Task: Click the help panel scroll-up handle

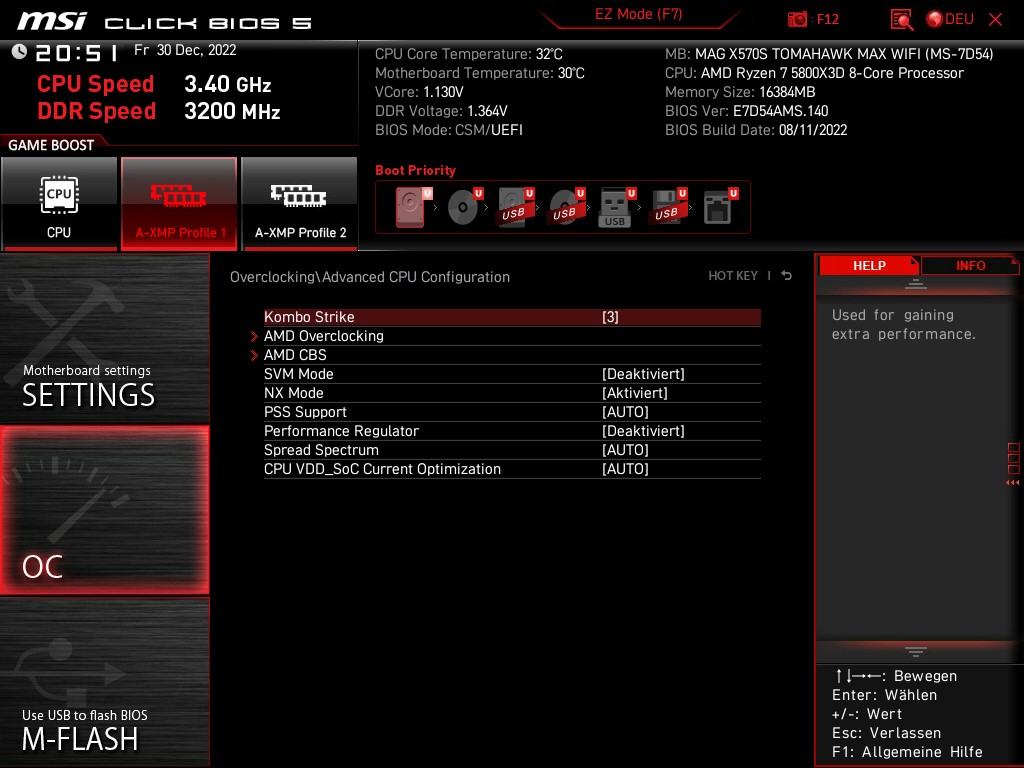Action: (916, 283)
